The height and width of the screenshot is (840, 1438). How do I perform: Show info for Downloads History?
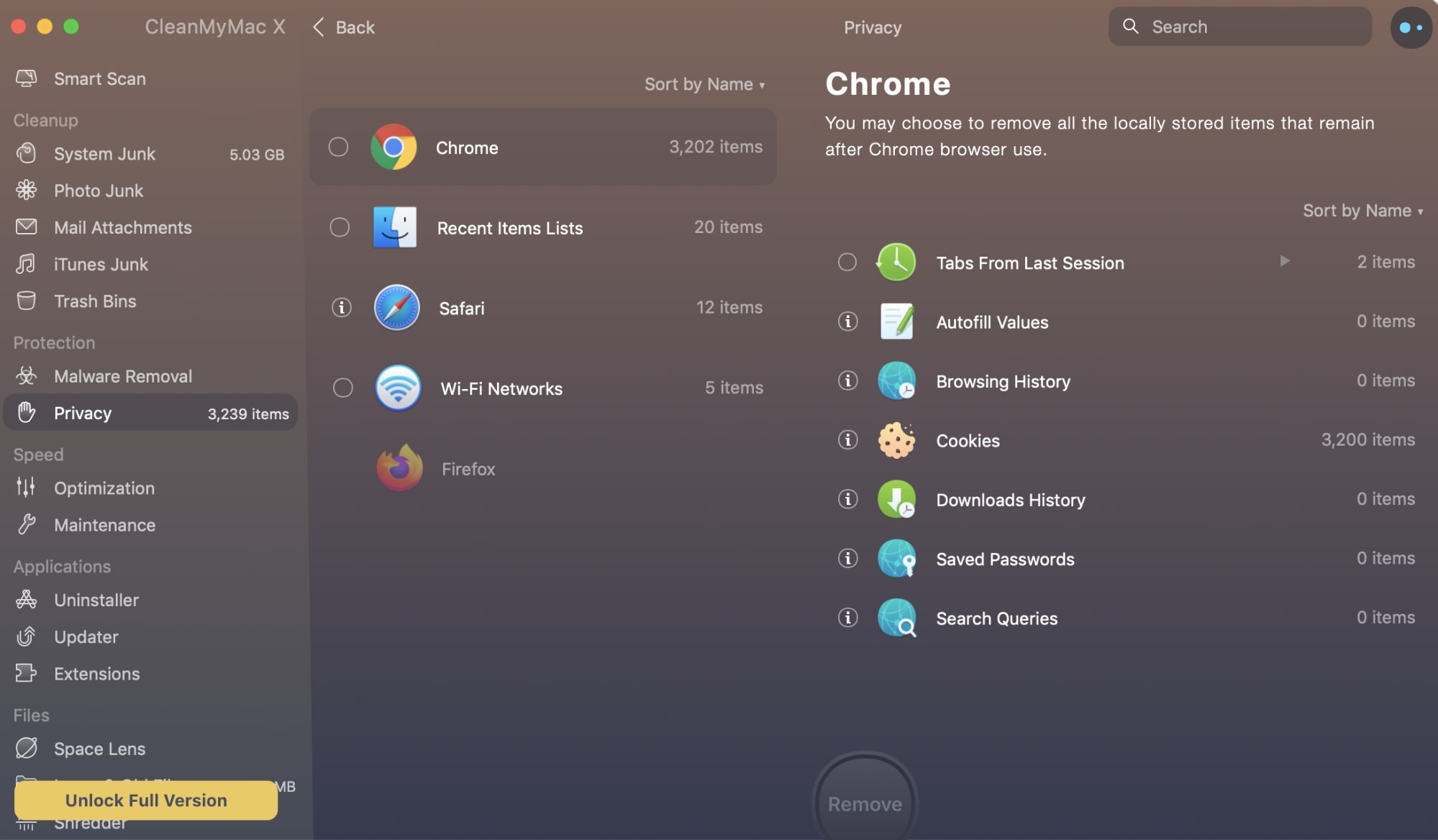point(848,498)
